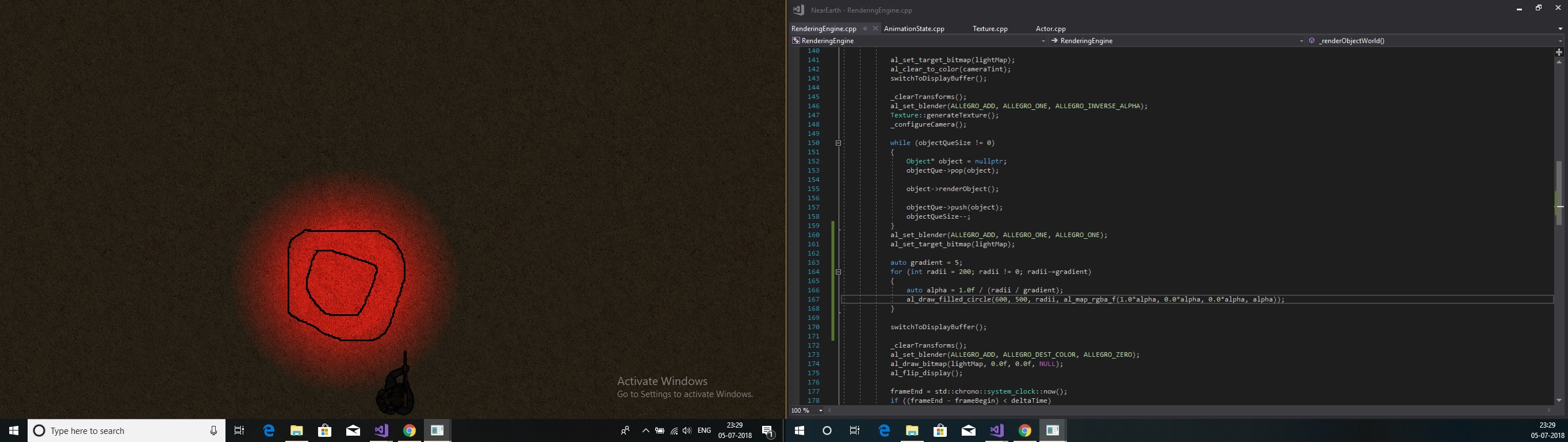Collapse the for loop at line 164
1568x442 pixels.
click(x=838, y=272)
